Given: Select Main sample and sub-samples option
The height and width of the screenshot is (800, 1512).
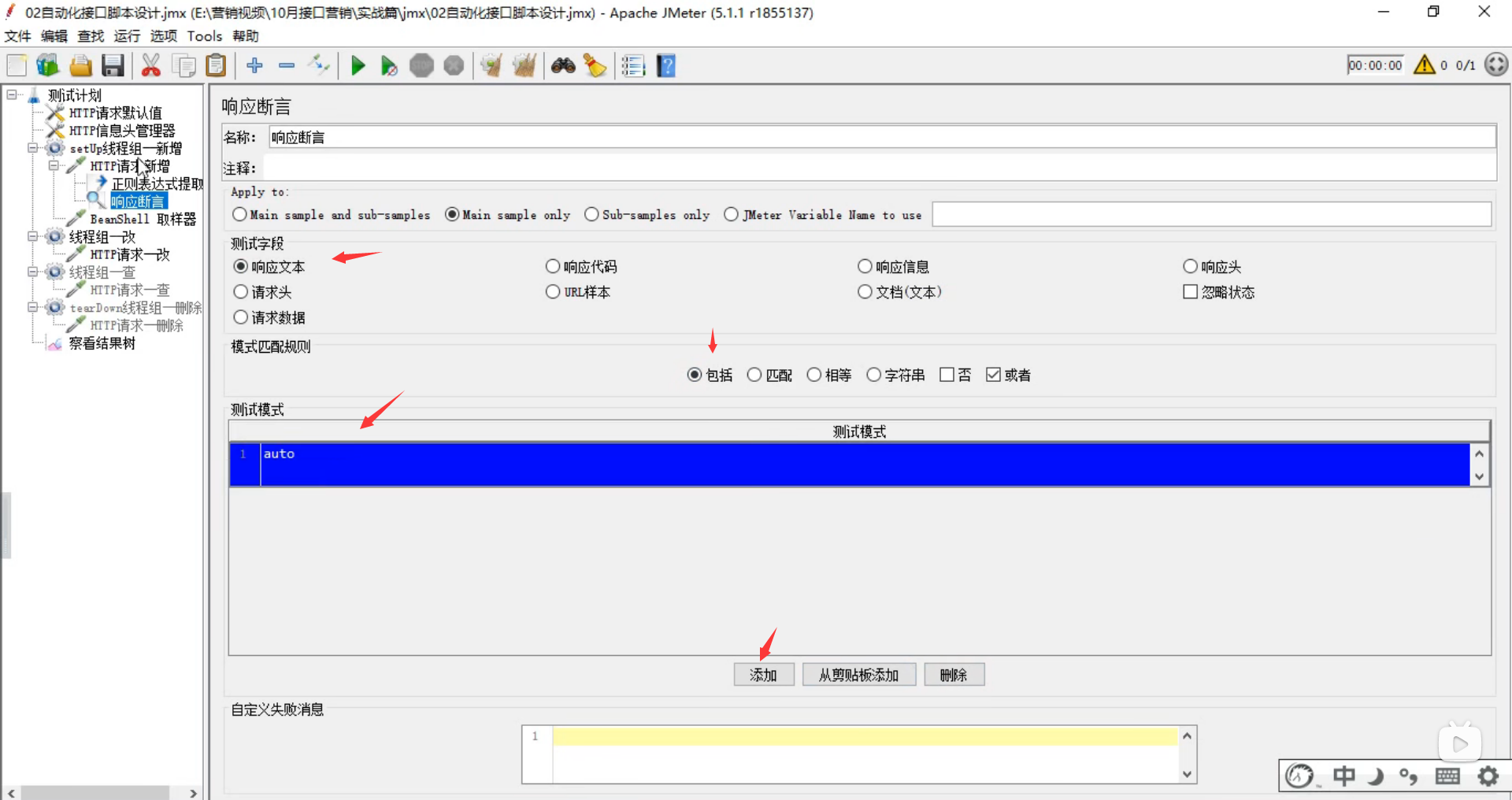Looking at the screenshot, I should [x=332, y=215].
